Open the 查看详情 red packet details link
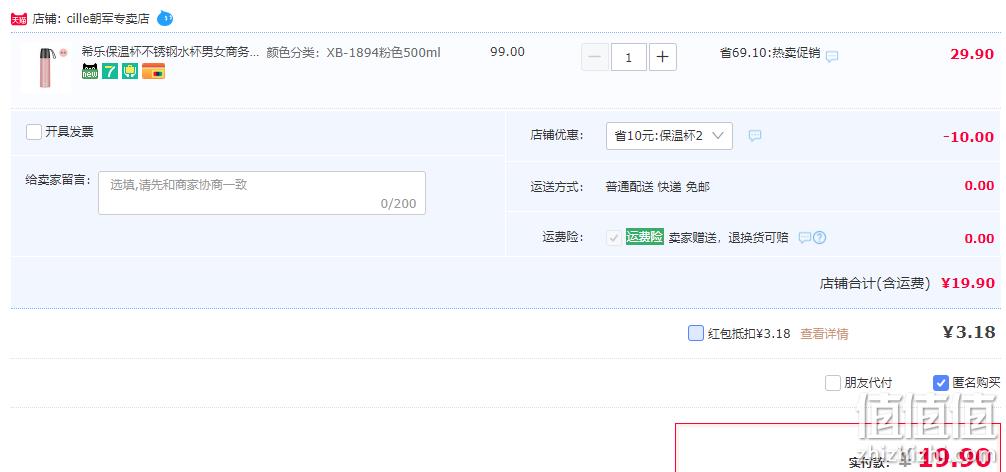Screen dimensions: 1006x472 (x=824, y=333)
